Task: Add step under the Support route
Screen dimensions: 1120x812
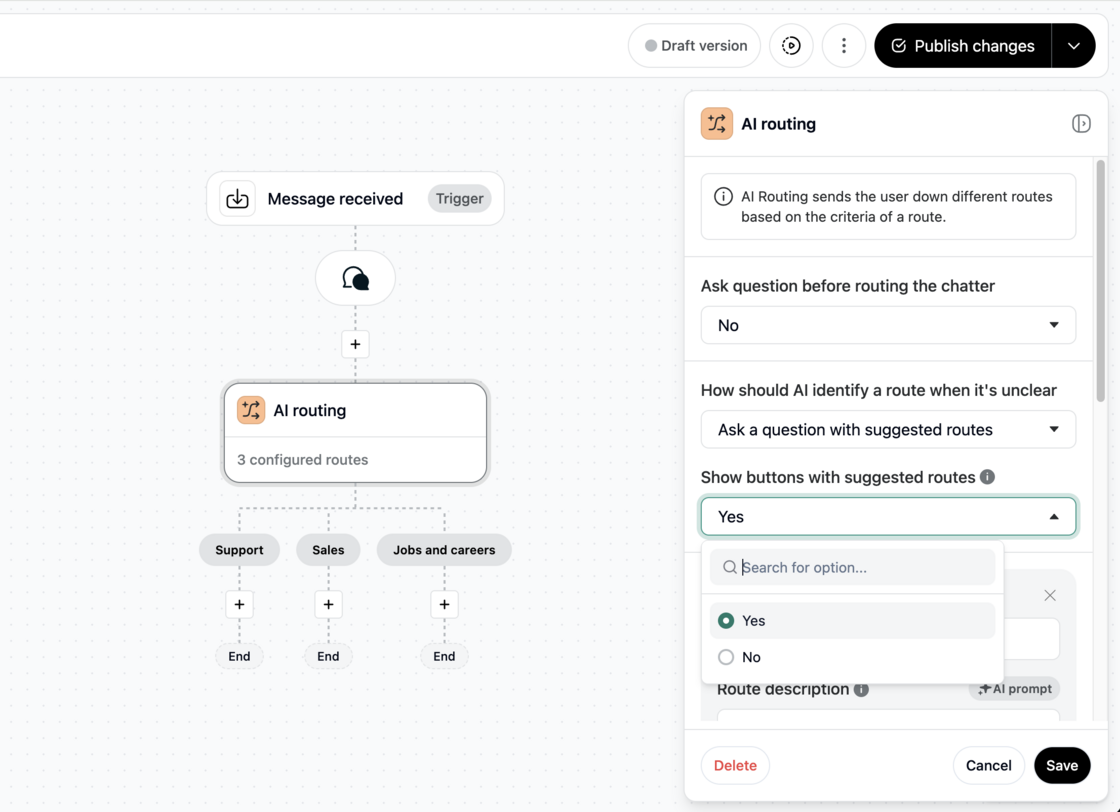Action: (239, 605)
